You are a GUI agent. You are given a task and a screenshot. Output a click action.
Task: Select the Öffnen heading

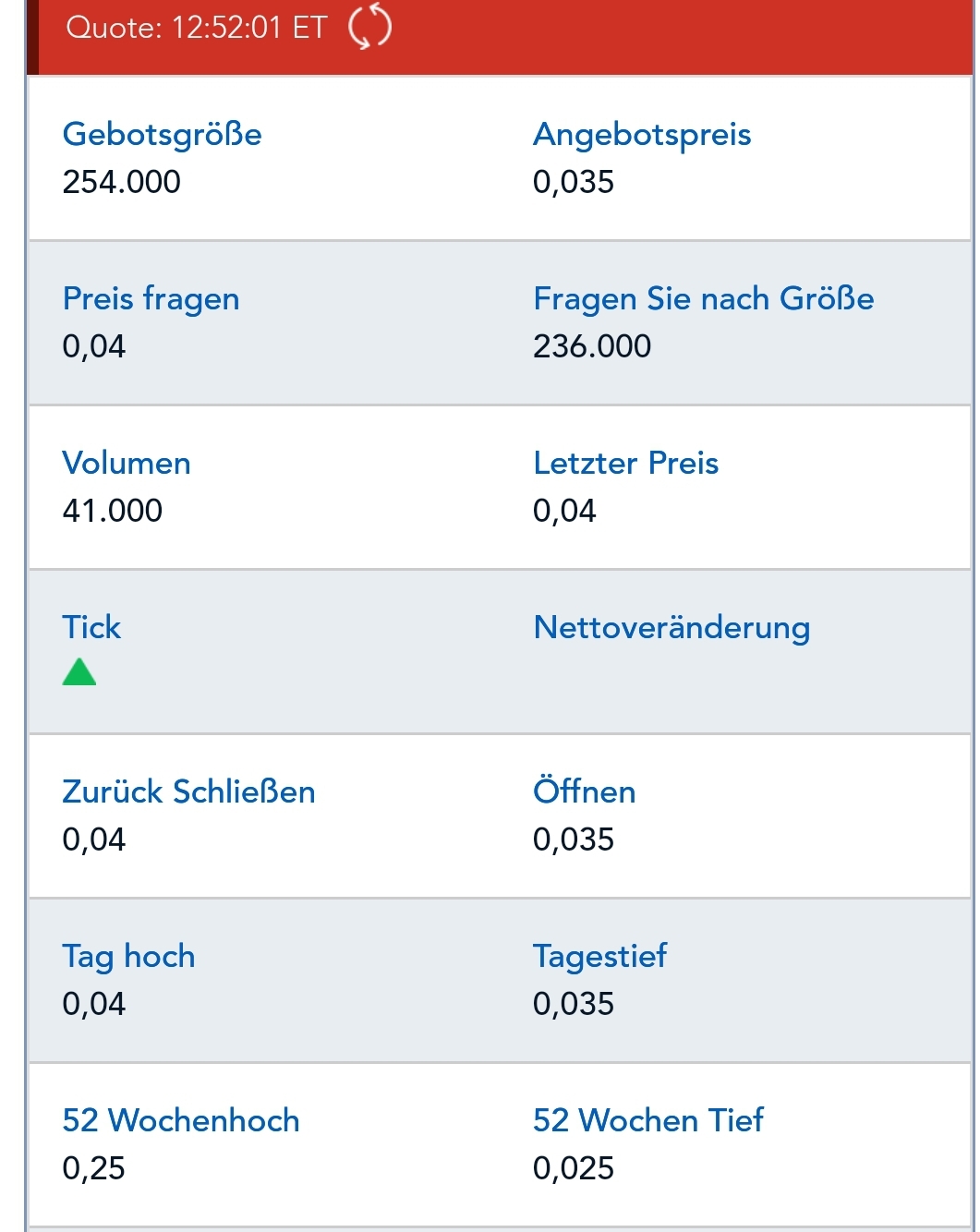(x=584, y=791)
